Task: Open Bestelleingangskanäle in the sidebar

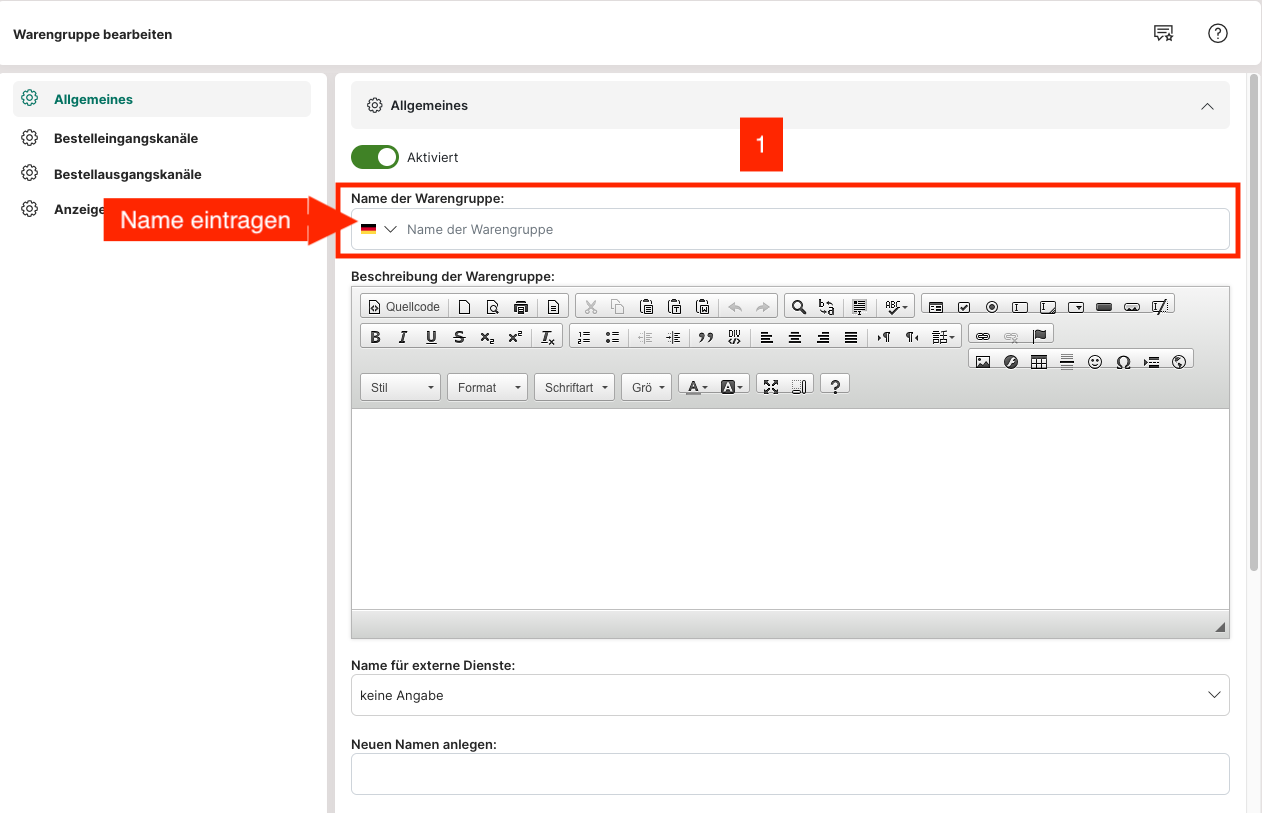Action: [125, 138]
